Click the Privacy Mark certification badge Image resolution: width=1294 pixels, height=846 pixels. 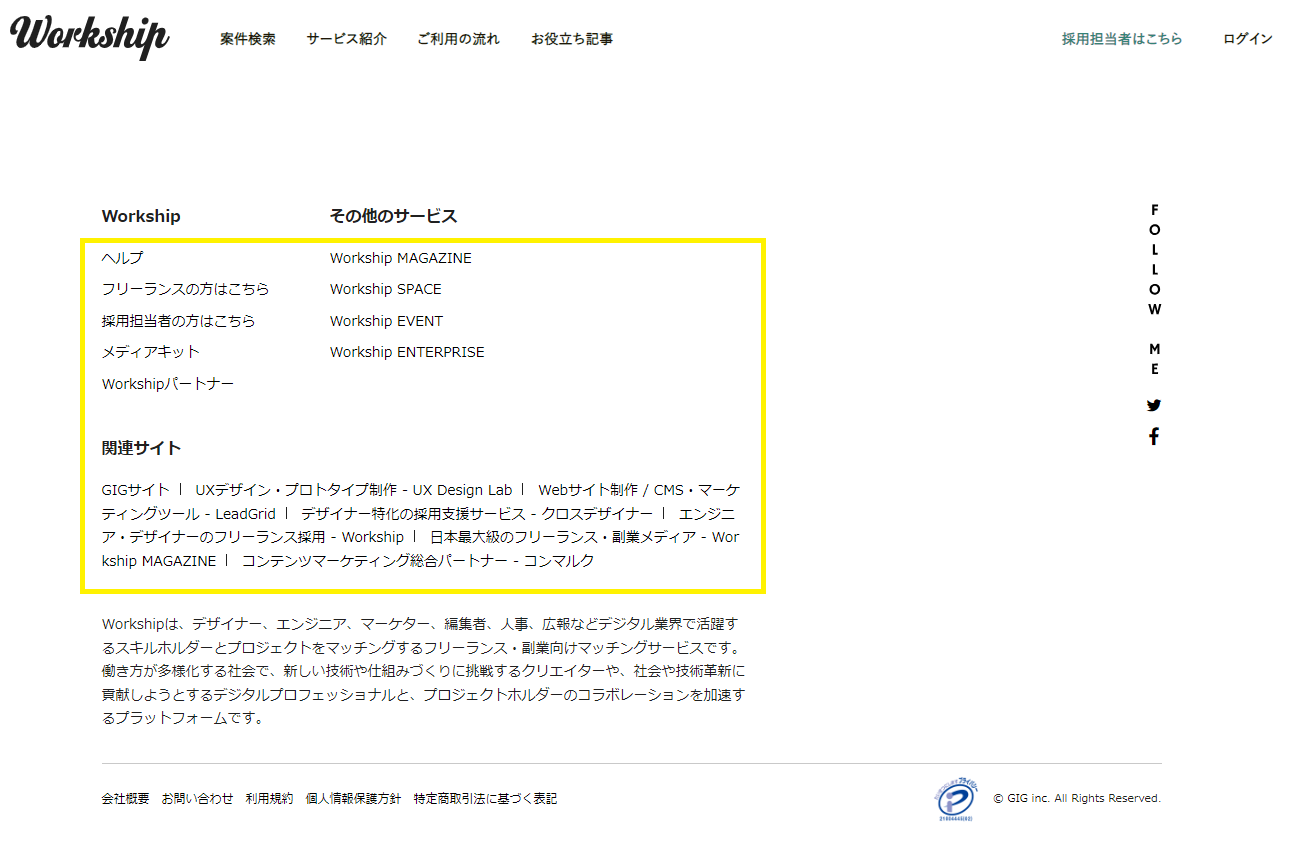957,798
